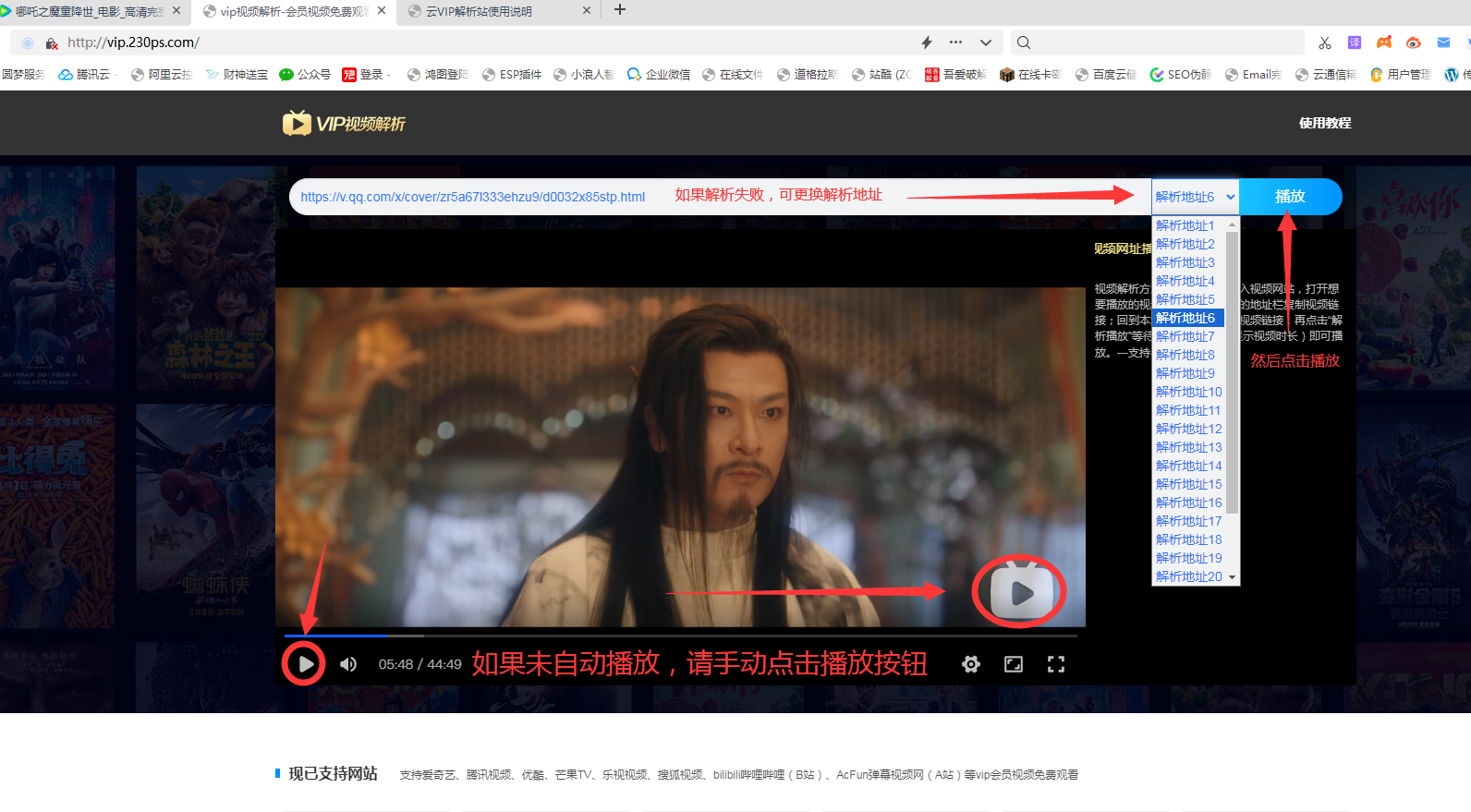Open the 百度云 bookmark
Viewport: 1471px width, 812px height.
tap(1106, 75)
